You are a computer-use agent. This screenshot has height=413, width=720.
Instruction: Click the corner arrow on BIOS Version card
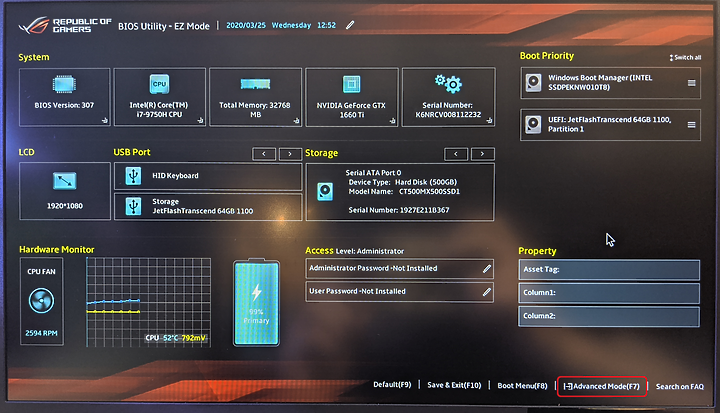[105, 120]
